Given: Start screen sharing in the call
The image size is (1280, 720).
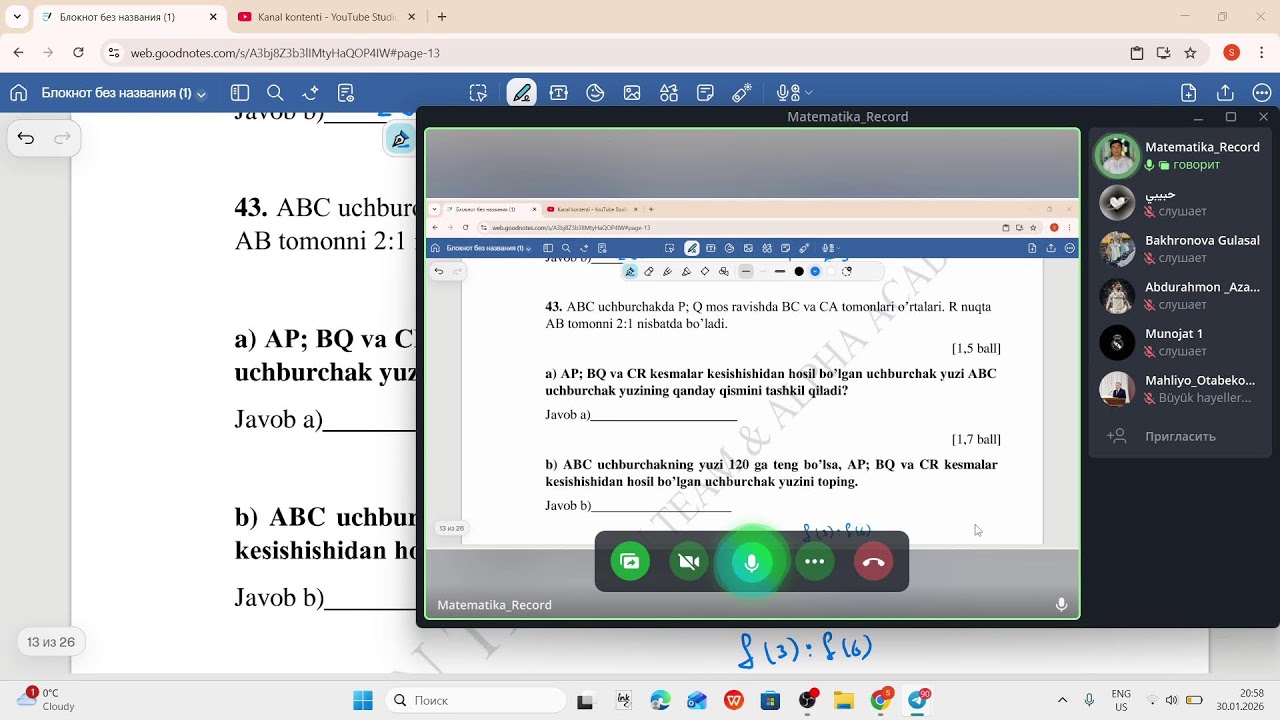Looking at the screenshot, I should pyautogui.click(x=630, y=562).
